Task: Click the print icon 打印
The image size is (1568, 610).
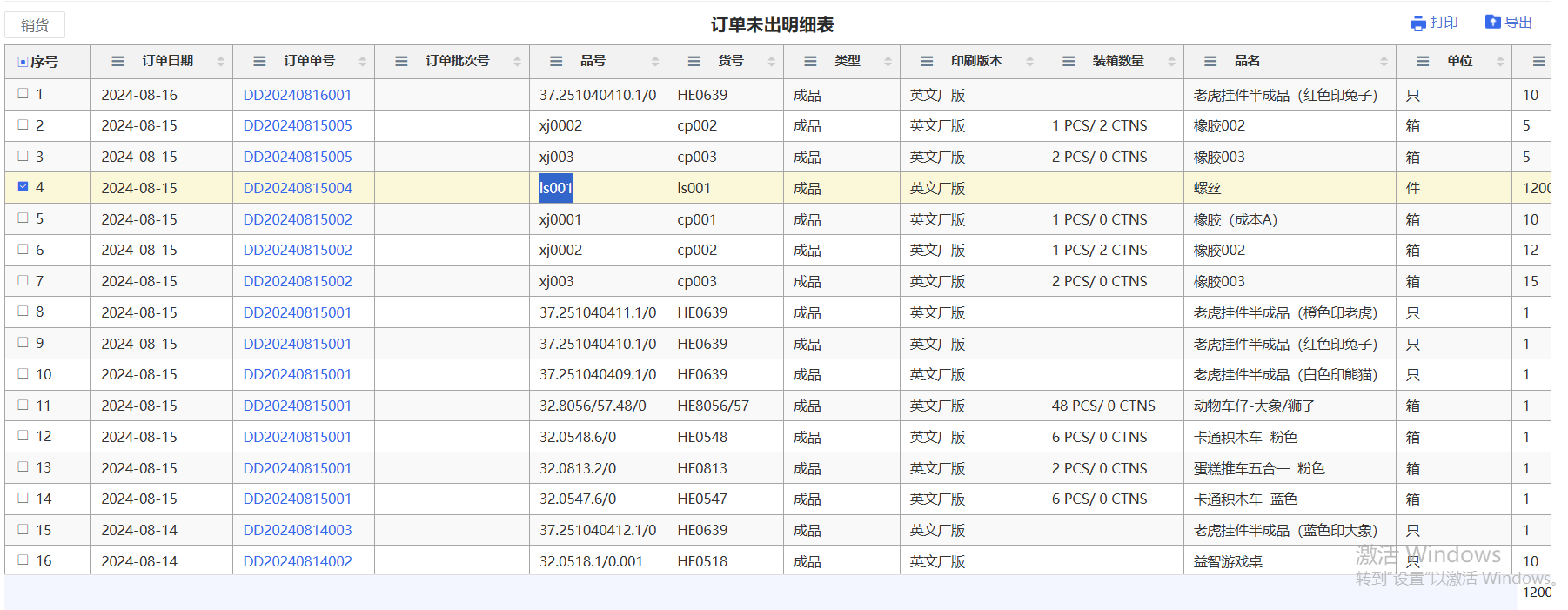Action: (1418, 23)
